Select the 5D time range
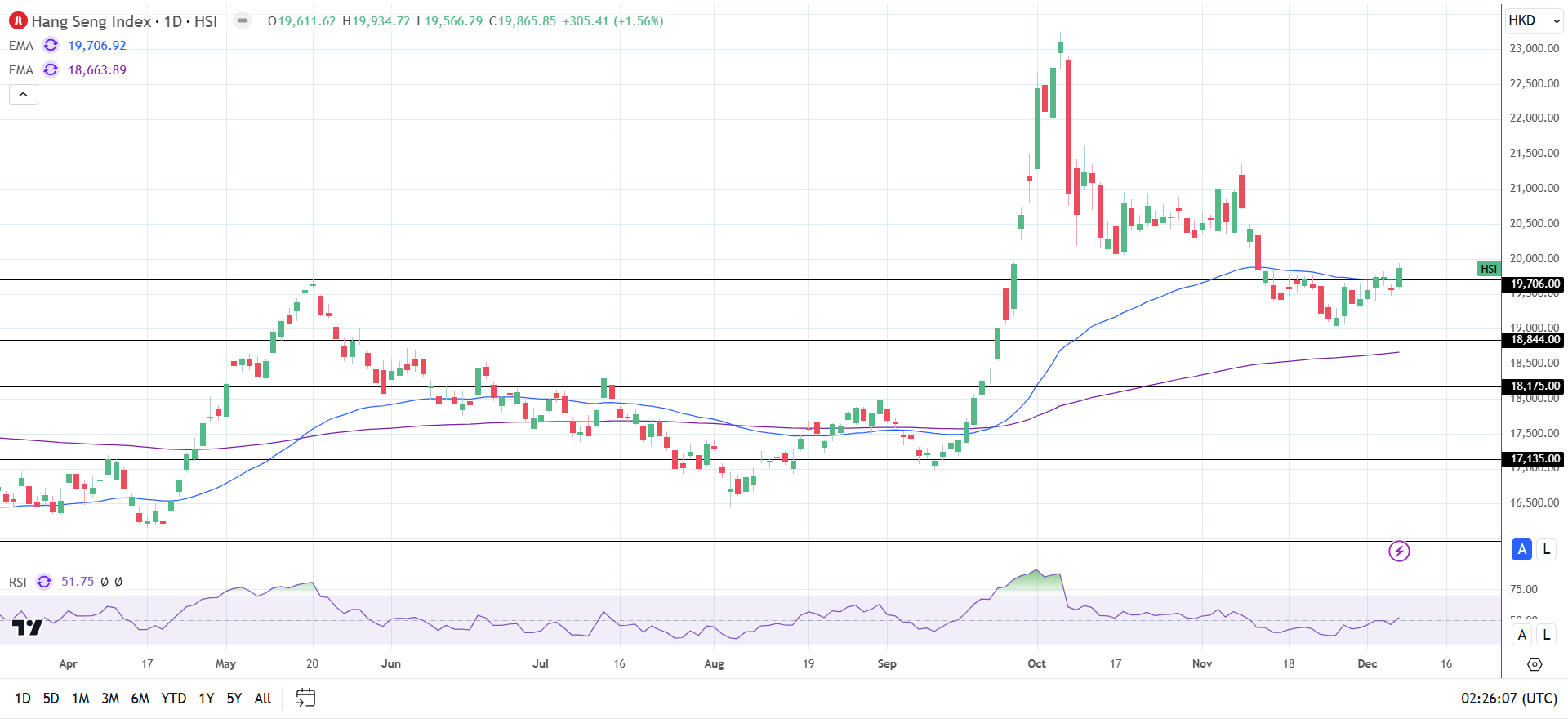This screenshot has width=1568, height=719. pos(51,699)
